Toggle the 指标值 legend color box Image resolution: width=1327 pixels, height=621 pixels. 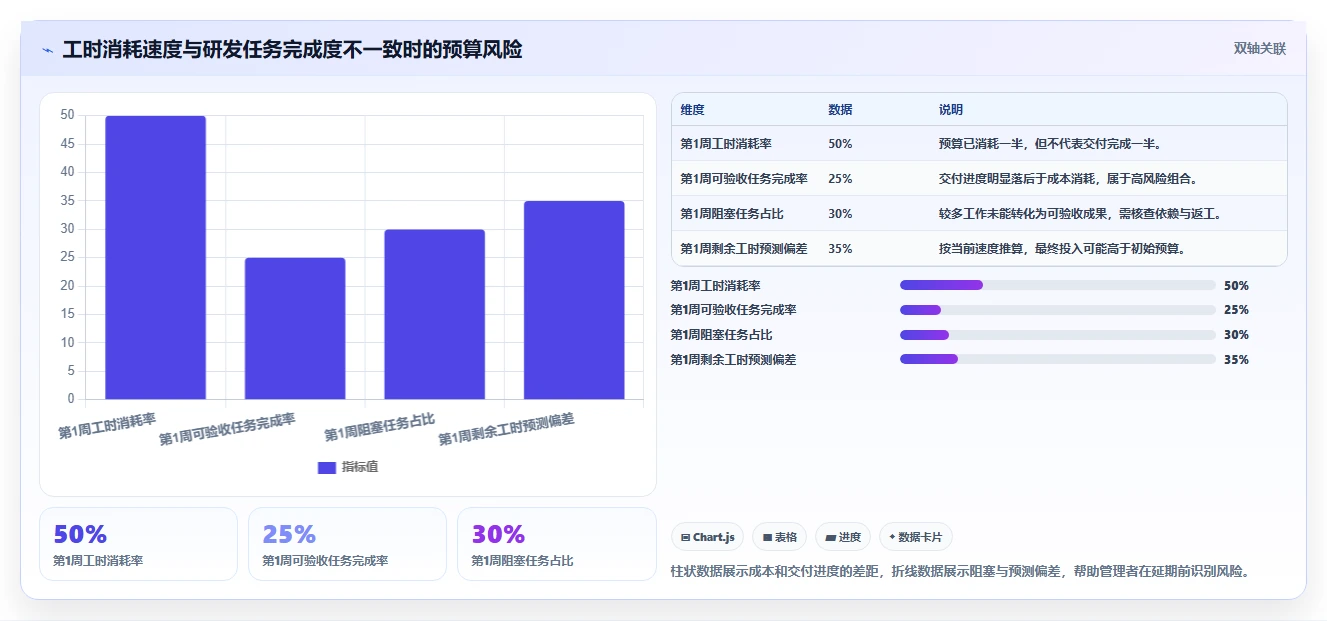(326, 467)
